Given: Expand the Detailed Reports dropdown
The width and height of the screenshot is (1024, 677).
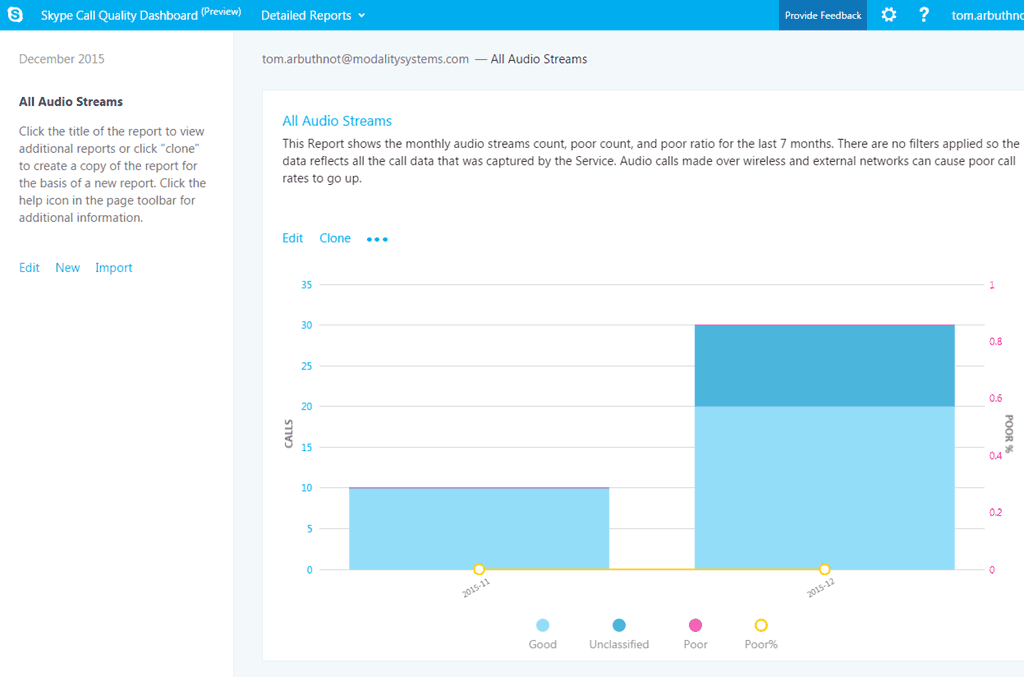Looking at the screenshot, I should point(313,15).
